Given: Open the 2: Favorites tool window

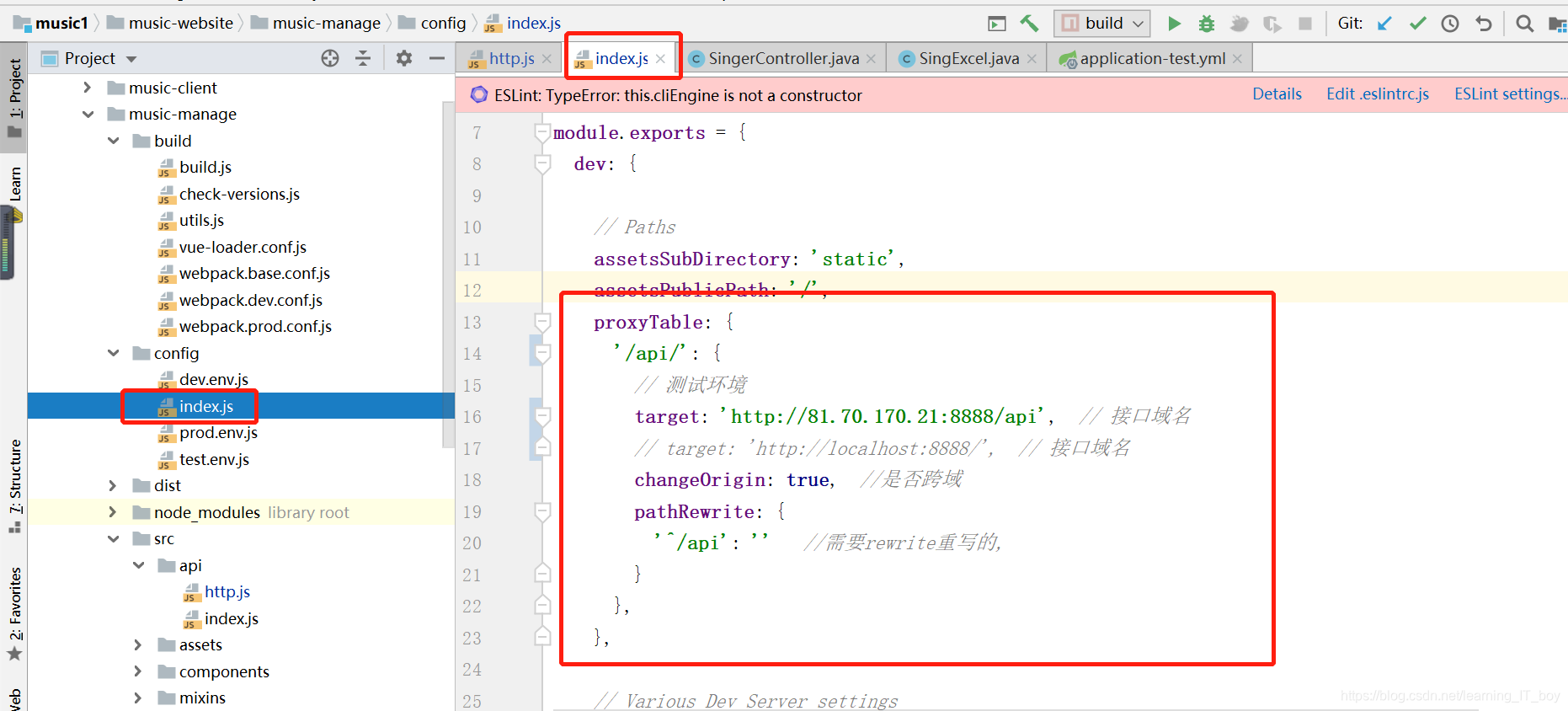Looking at the screenshot, I should pyautogui.click(x=14, y=615).
